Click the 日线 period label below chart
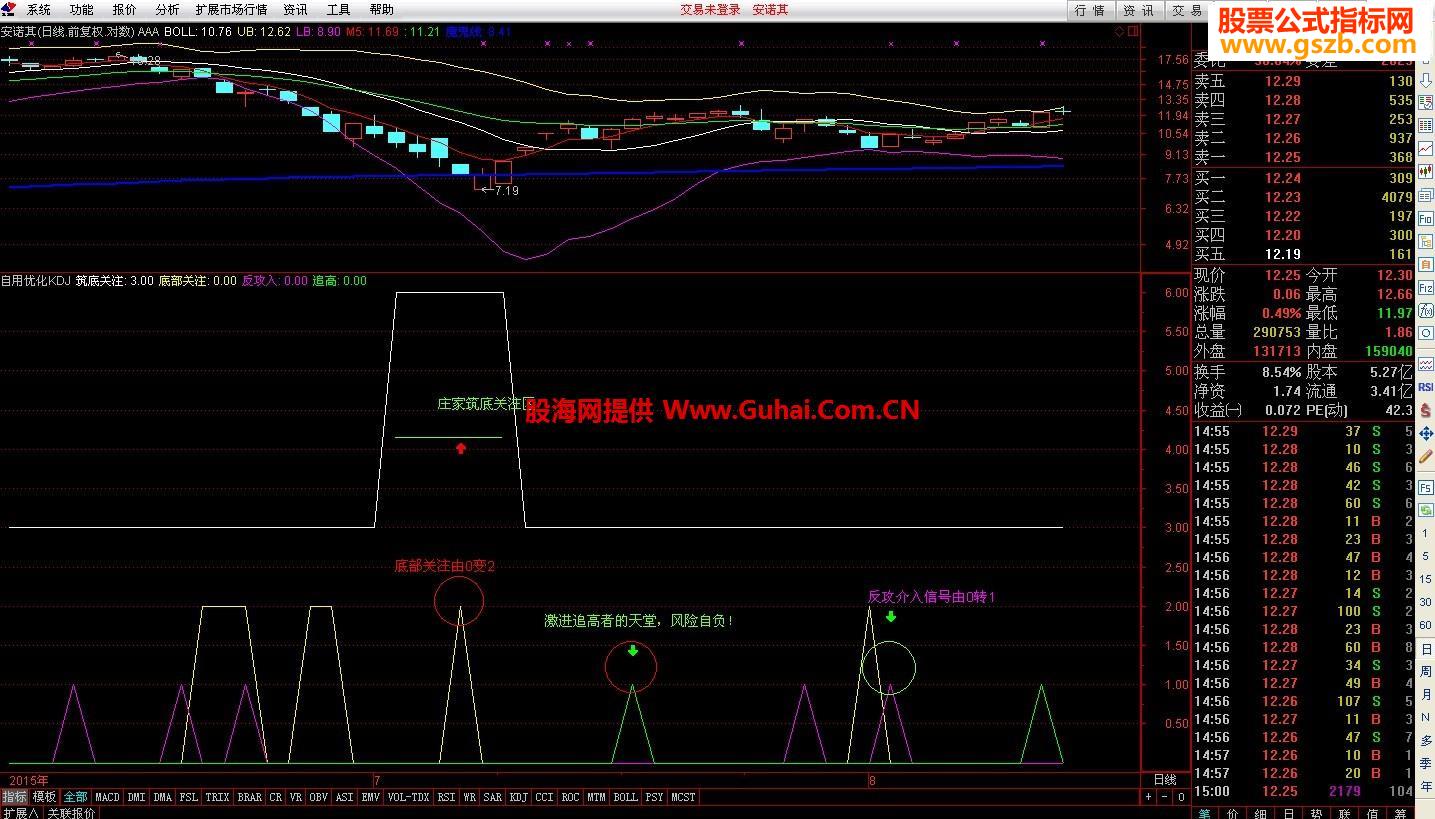1435x819 pixels. [x=1165, y=780]
